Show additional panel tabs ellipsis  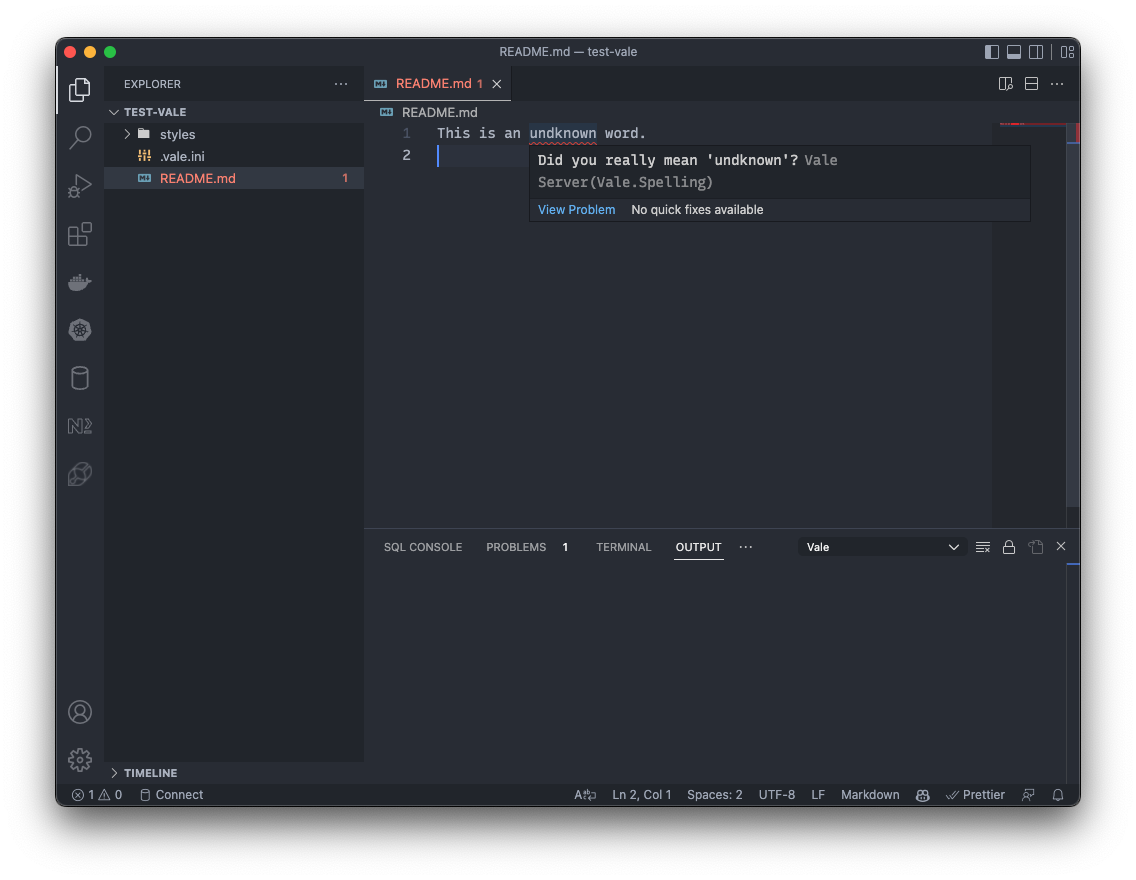746,548
